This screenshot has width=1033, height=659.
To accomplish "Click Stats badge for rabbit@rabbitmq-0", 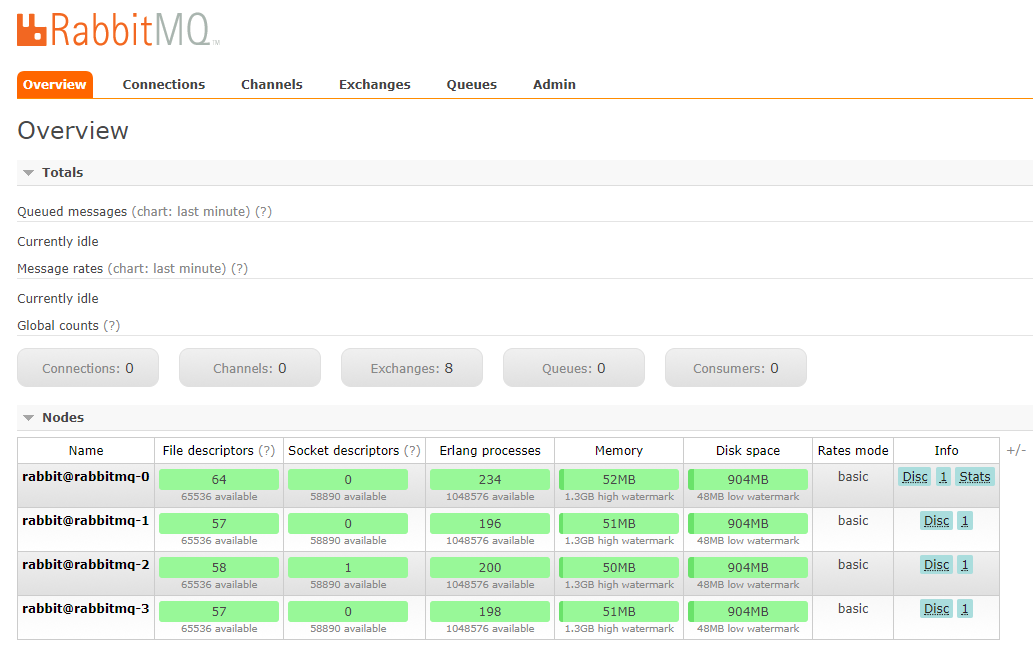I will point(974,476).
